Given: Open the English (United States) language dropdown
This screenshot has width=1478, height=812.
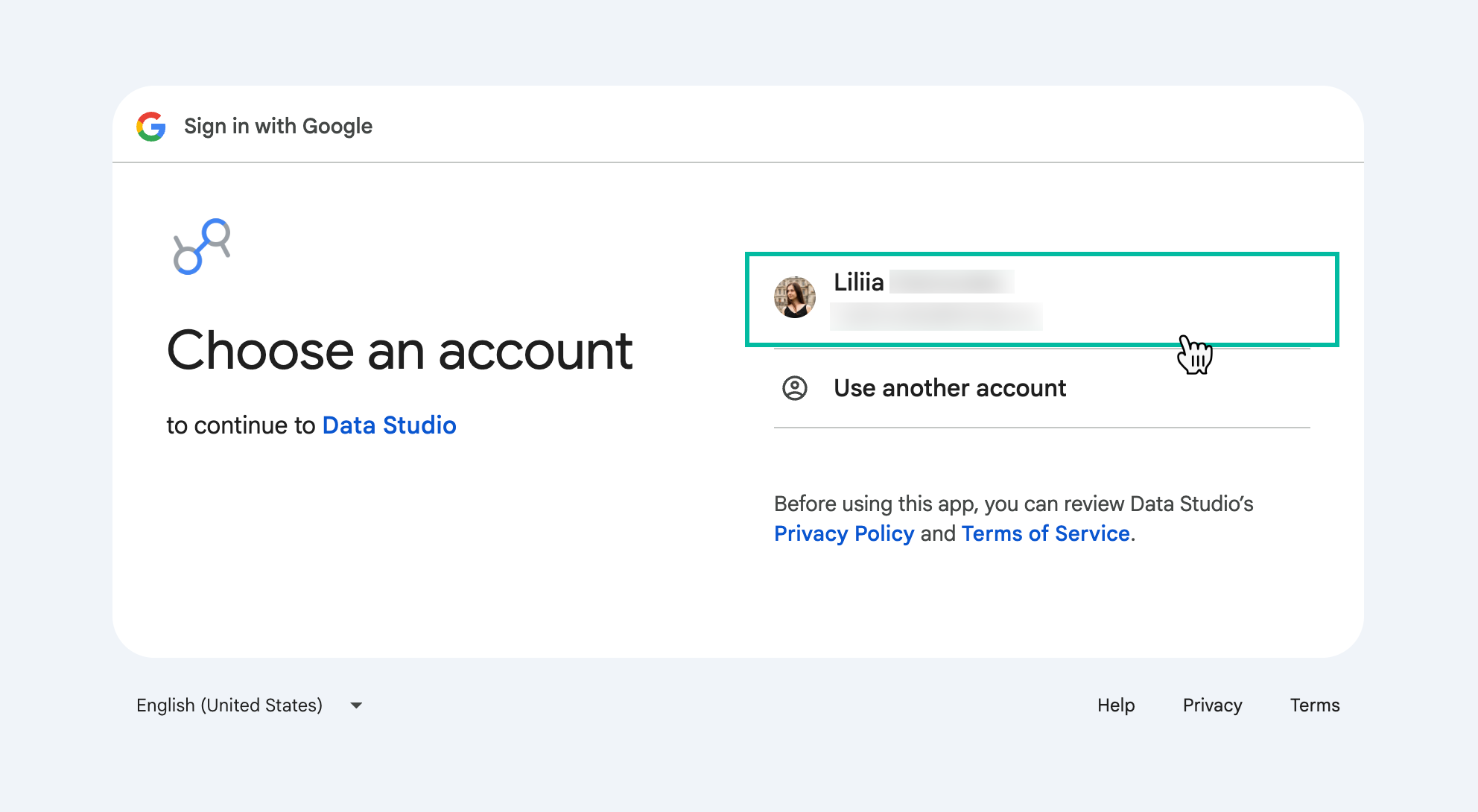Looking at the screenshot, I should tap(250, 705).
